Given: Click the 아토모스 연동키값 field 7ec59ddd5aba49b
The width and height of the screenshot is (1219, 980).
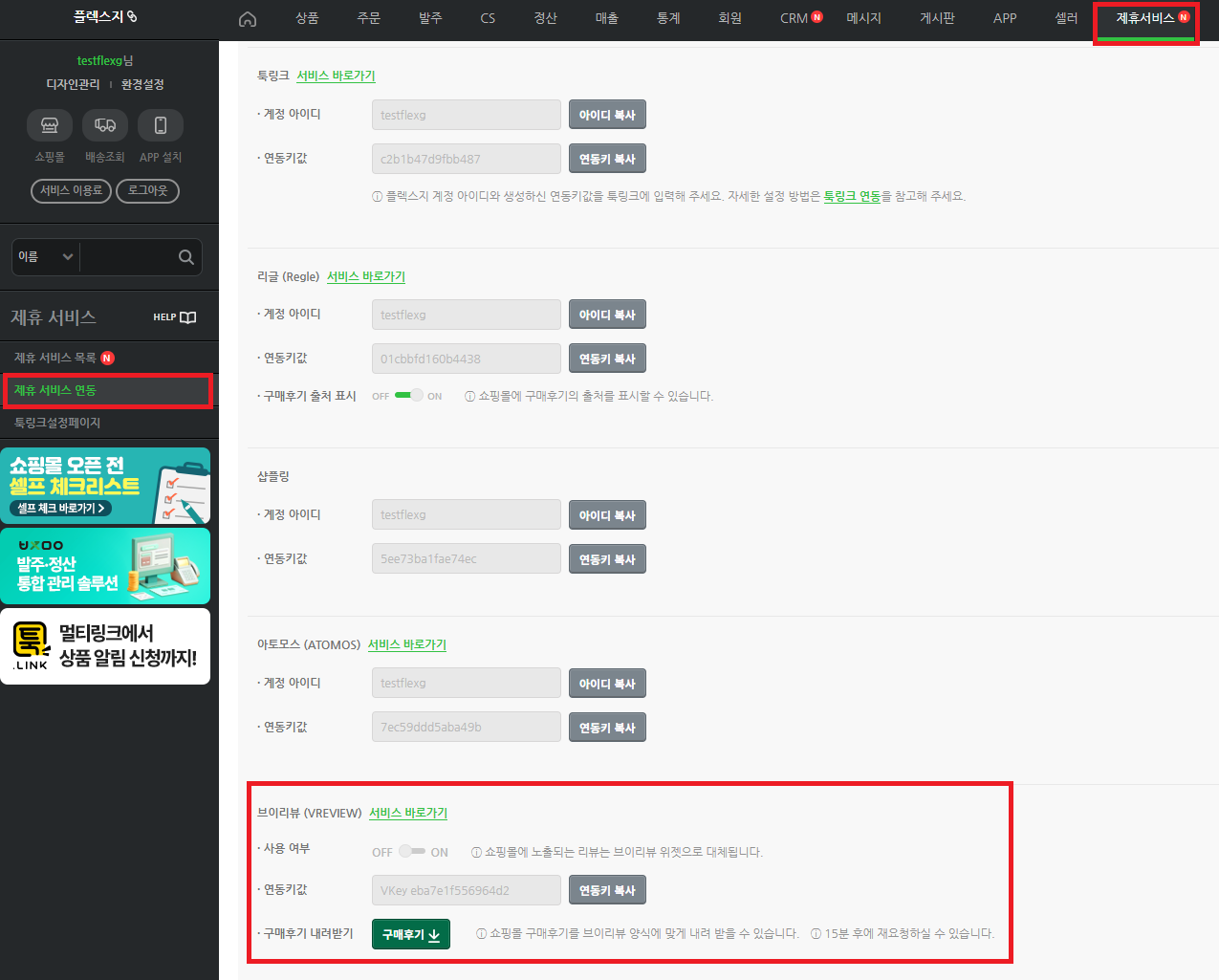Looking at the screenshot, I should point(467,727).
